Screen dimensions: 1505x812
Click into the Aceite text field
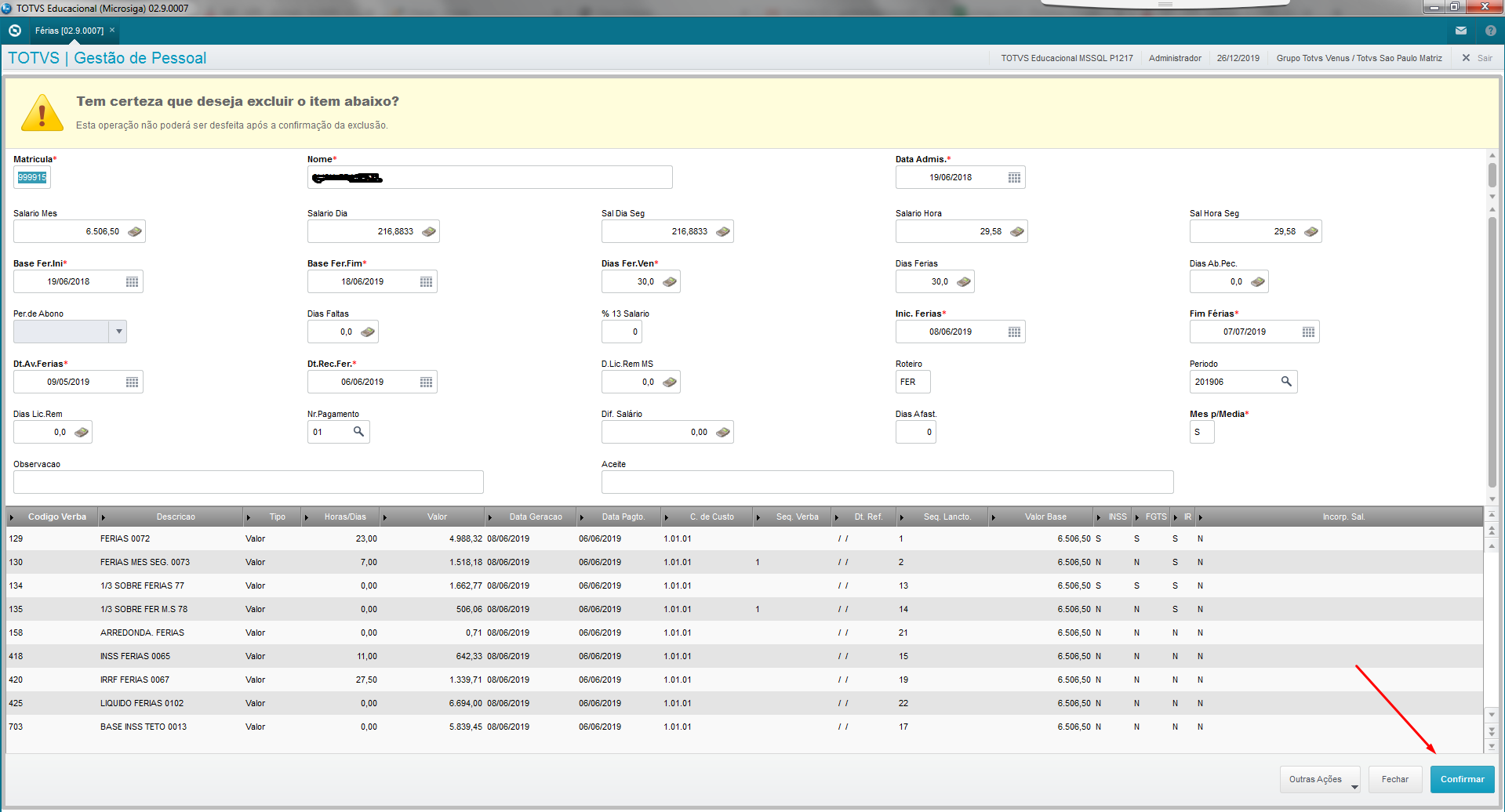tap(888, 482)
